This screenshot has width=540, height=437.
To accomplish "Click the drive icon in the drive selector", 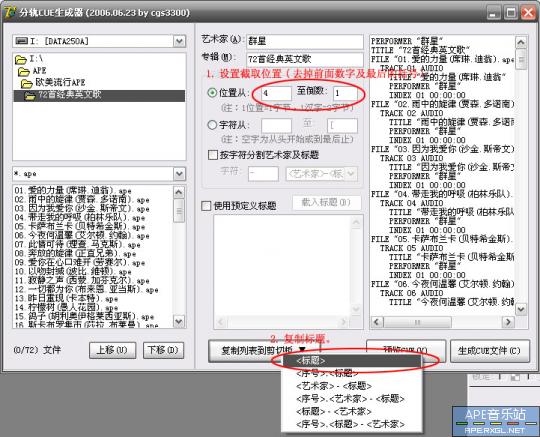I will 21,41.
